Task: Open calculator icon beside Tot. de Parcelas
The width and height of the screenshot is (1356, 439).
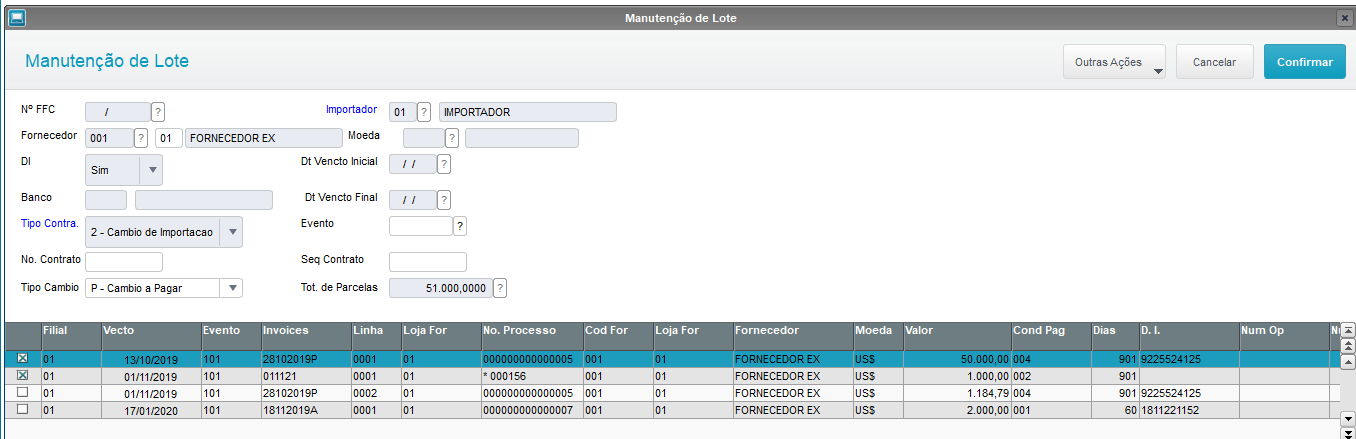Action: click(500, 288)
